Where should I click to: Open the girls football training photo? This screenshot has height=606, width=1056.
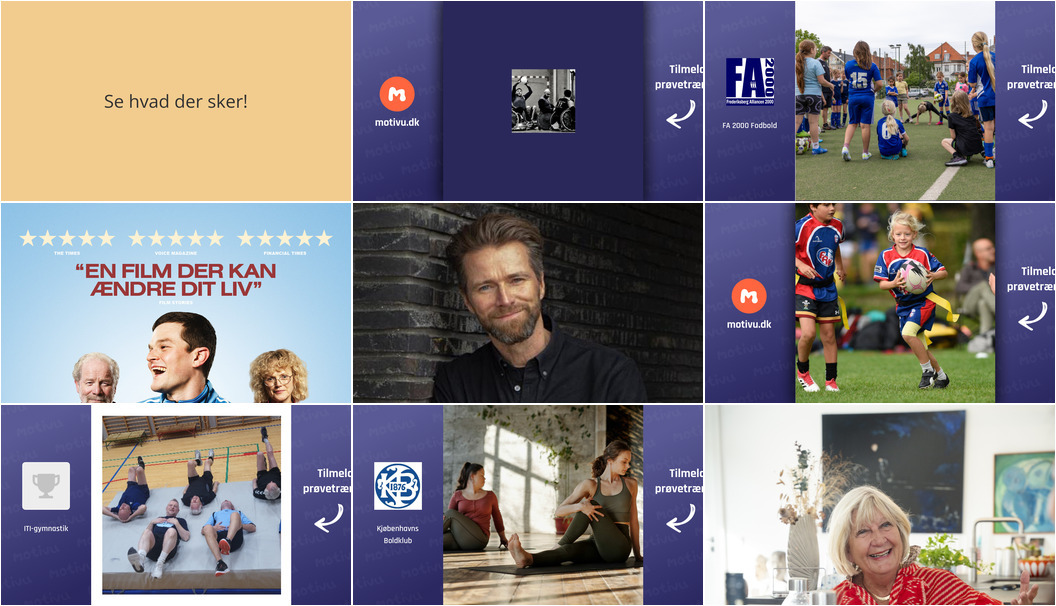[894, 101]
